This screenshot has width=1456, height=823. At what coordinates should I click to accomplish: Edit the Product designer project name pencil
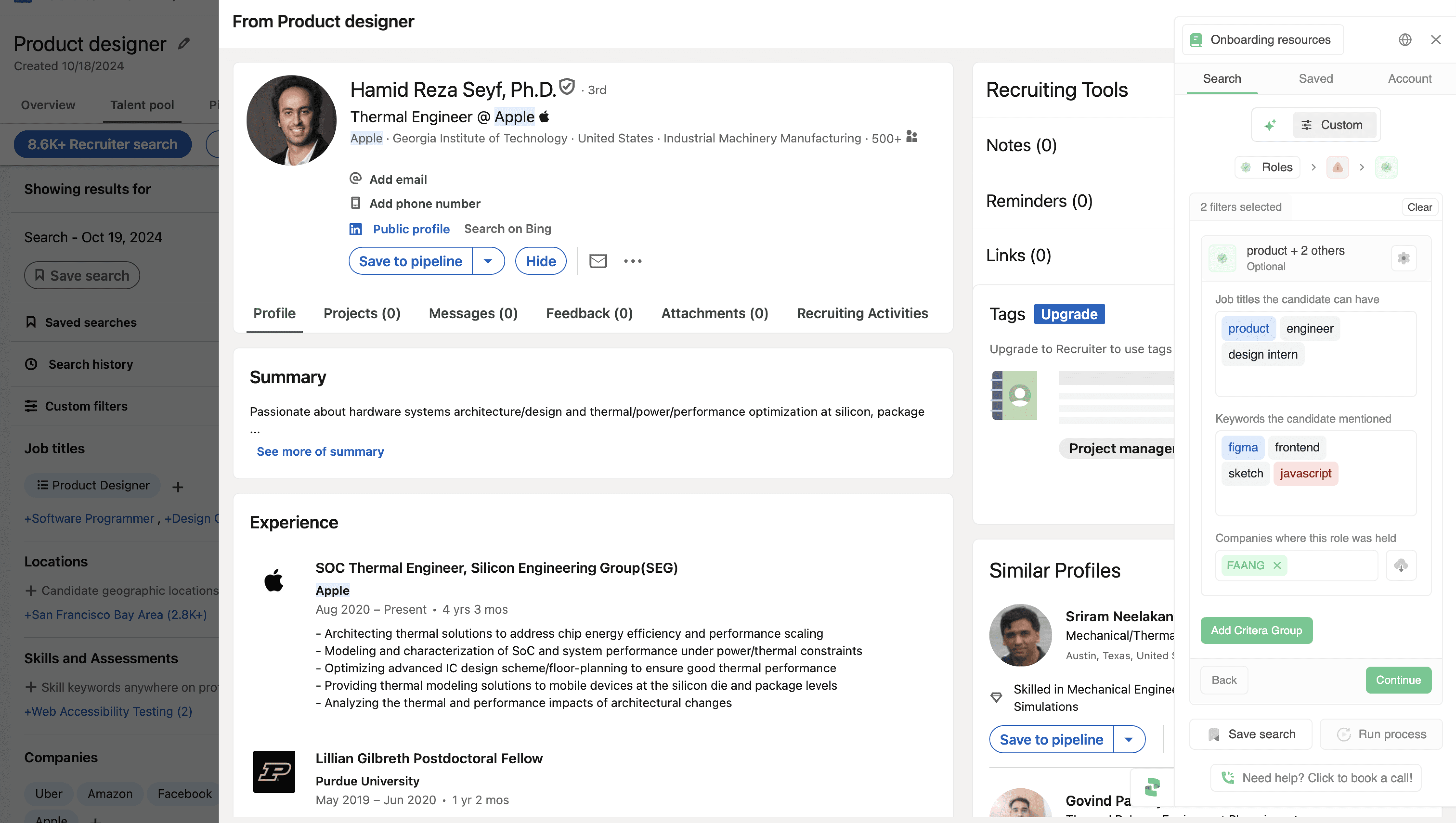[x=183, y=44]
